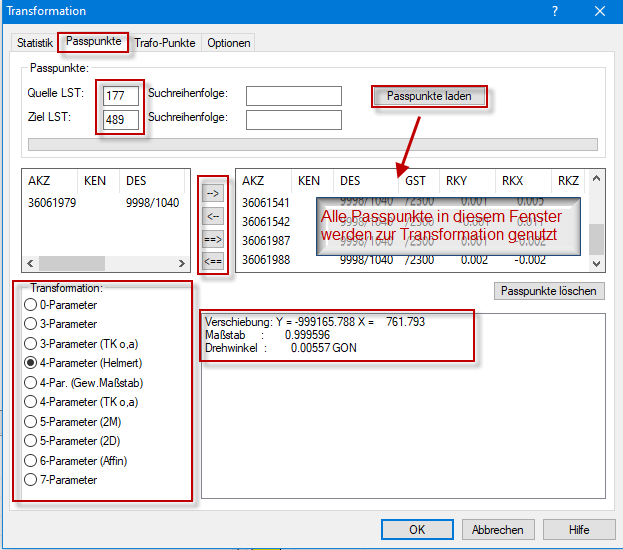Click the Passpunkte löschen button
Viewport: 623px width, 550px height.
[549, 291]
